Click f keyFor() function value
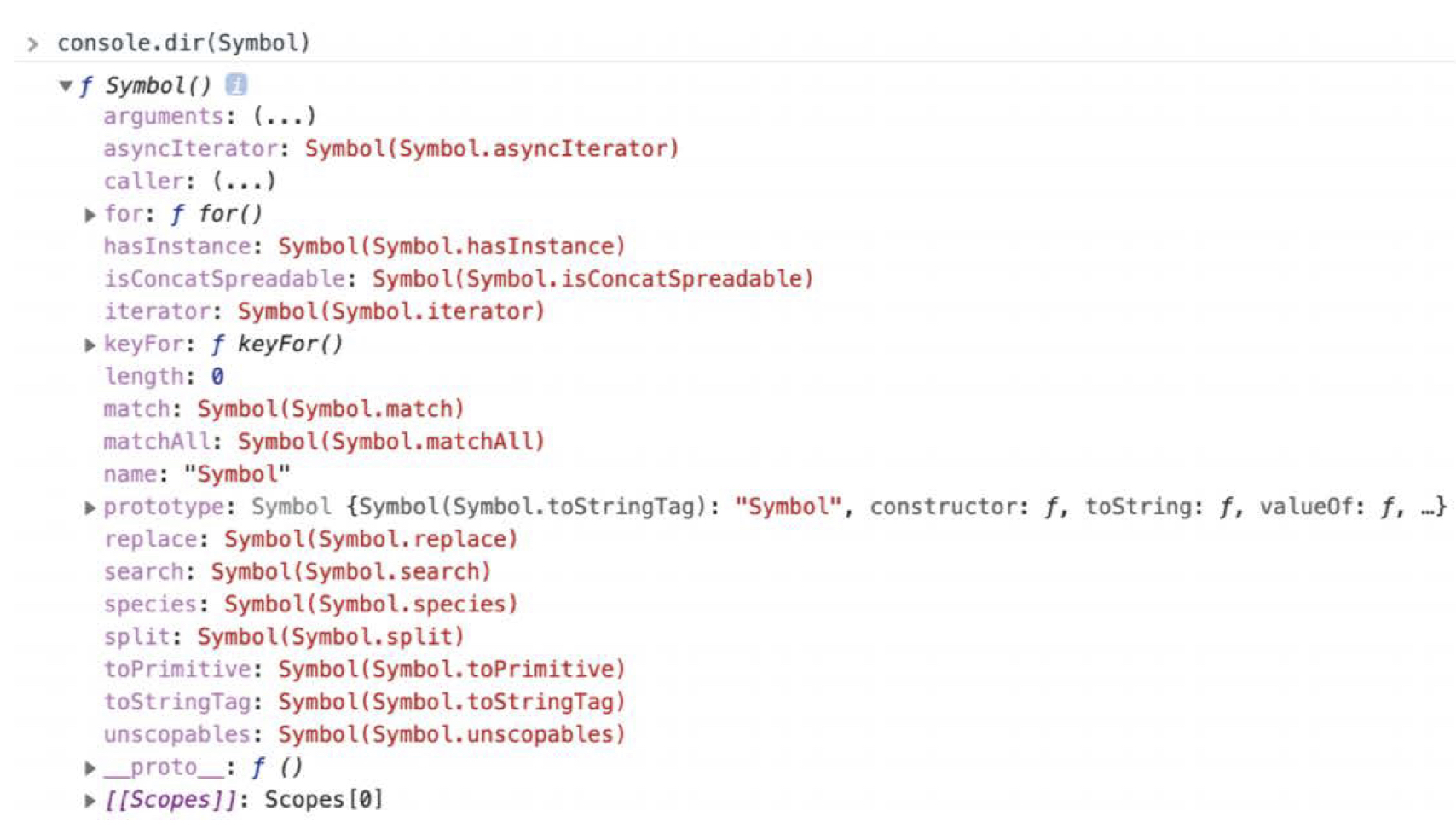The image size is (1456, 828). point(276,345)
